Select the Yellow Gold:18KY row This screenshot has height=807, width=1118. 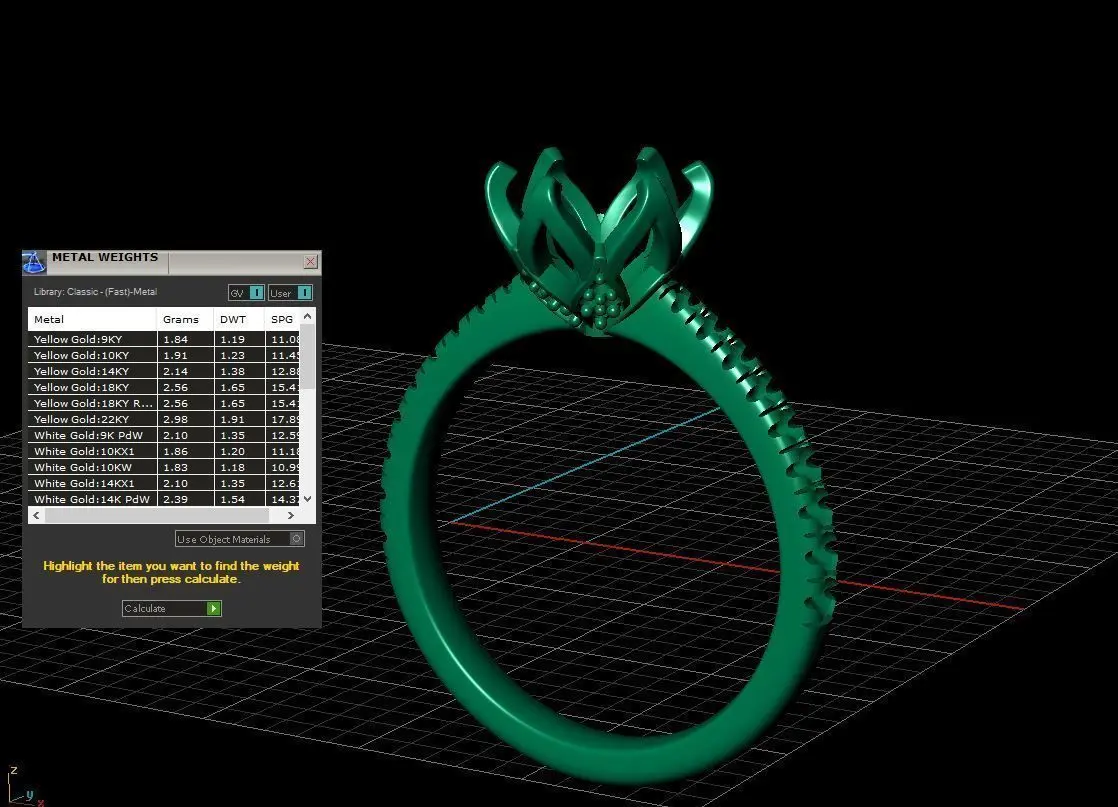click(164, 387)
